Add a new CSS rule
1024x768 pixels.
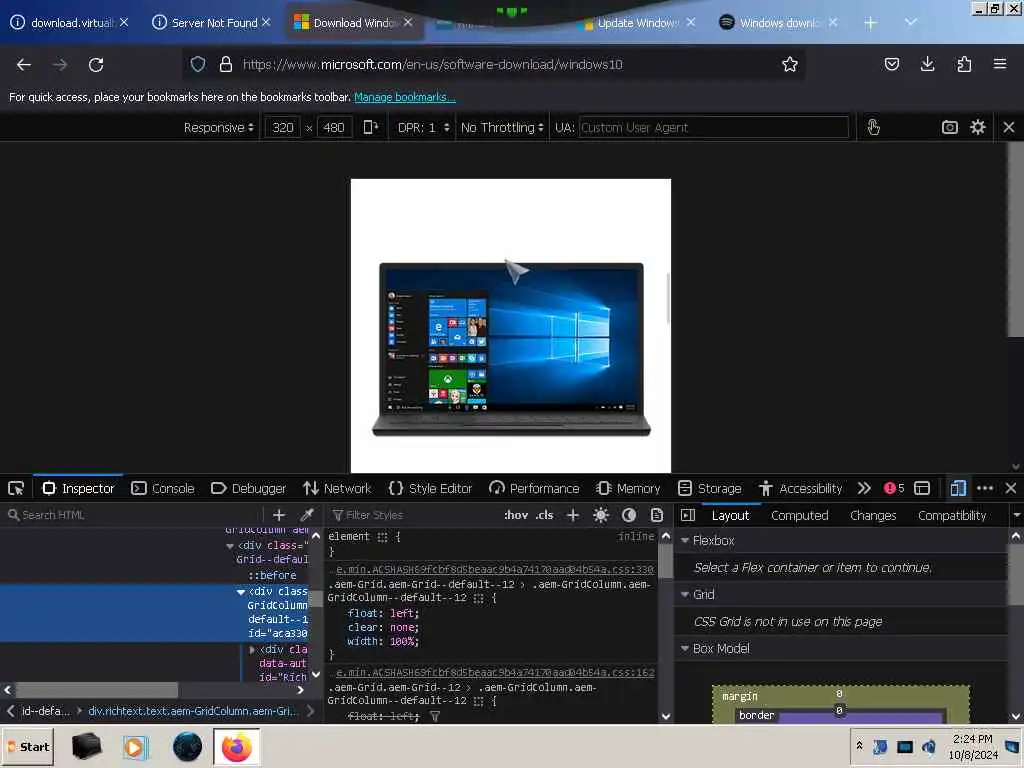pyautogui.click(x=573, y=515)
